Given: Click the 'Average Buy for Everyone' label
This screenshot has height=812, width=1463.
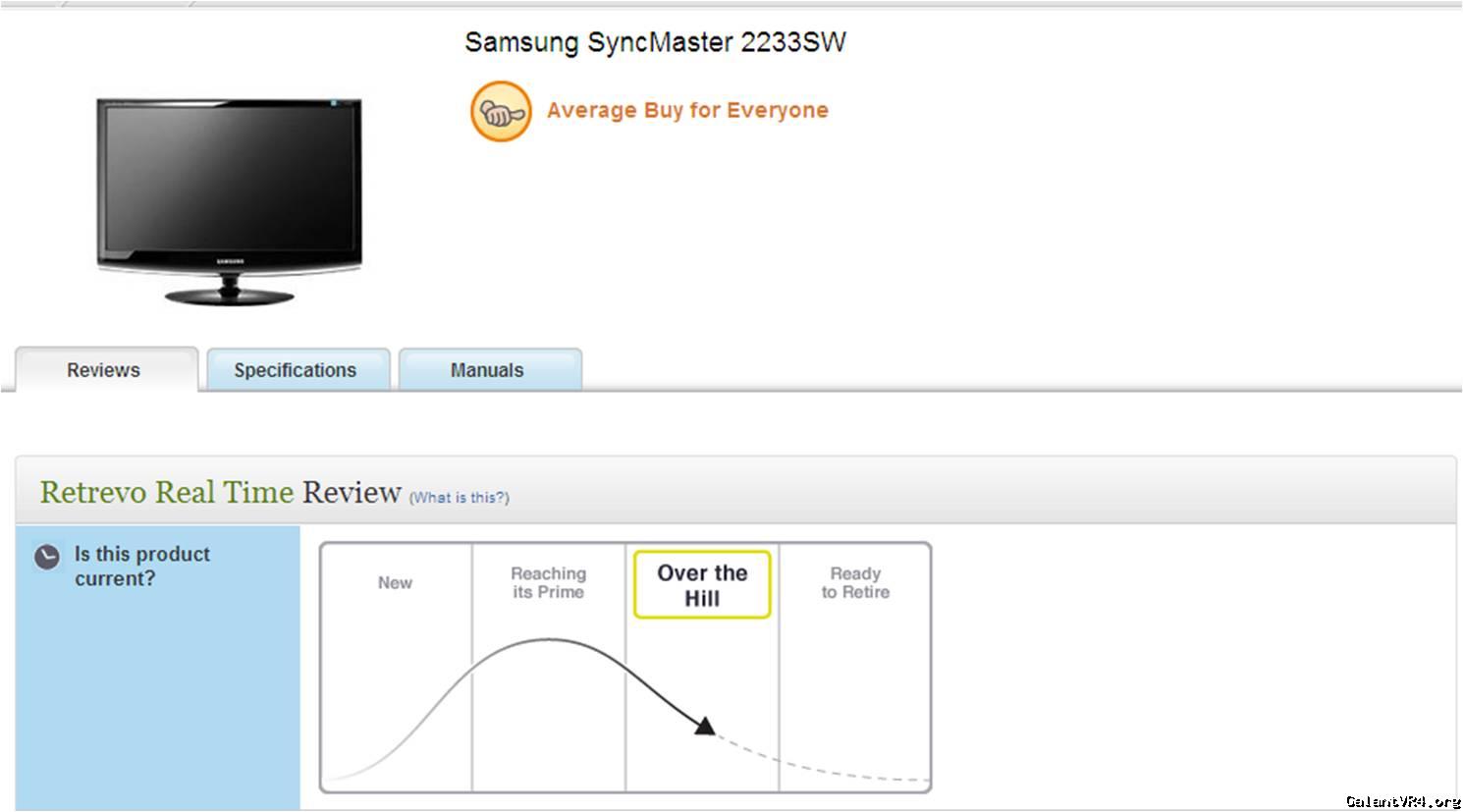Looking at the screenshot, I should tap(687, 110).
